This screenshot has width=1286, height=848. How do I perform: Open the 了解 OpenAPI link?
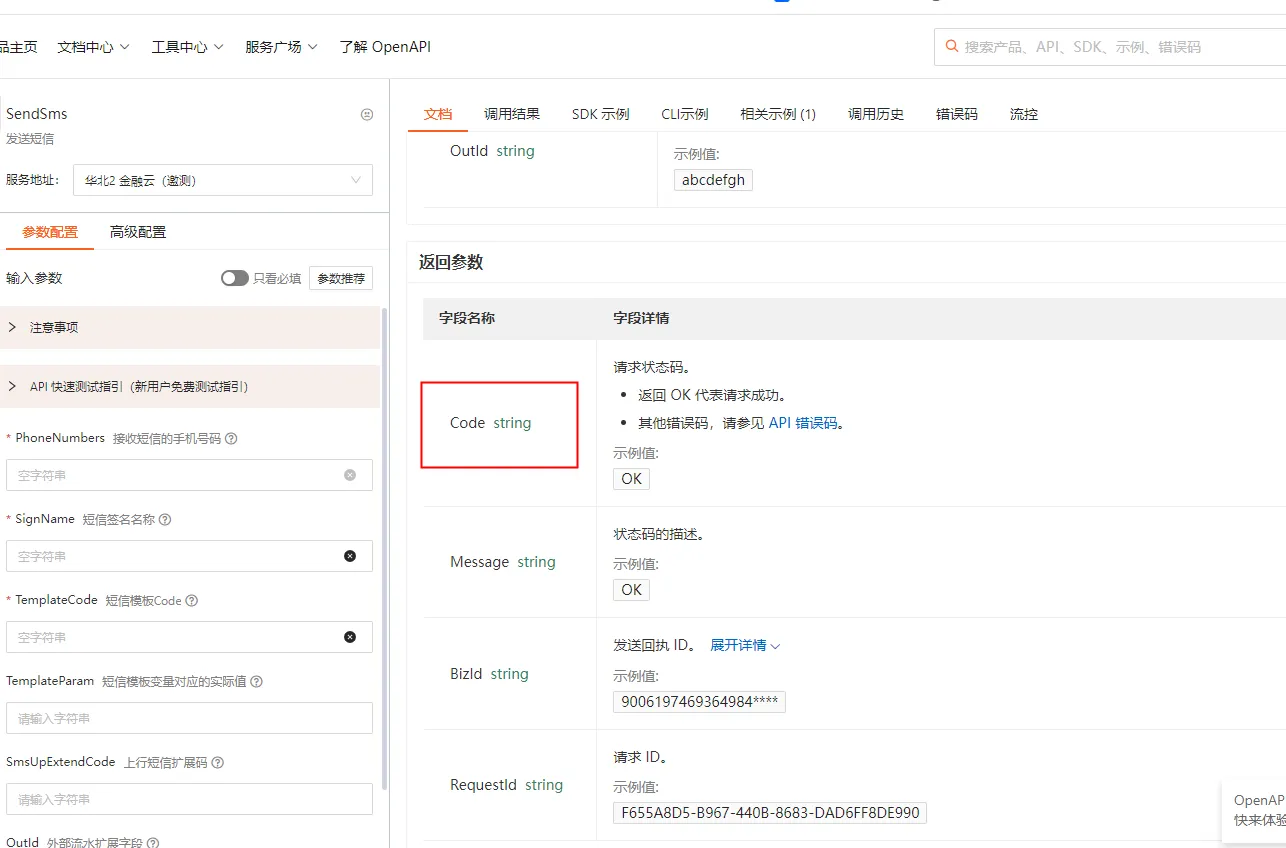[385, 47]
